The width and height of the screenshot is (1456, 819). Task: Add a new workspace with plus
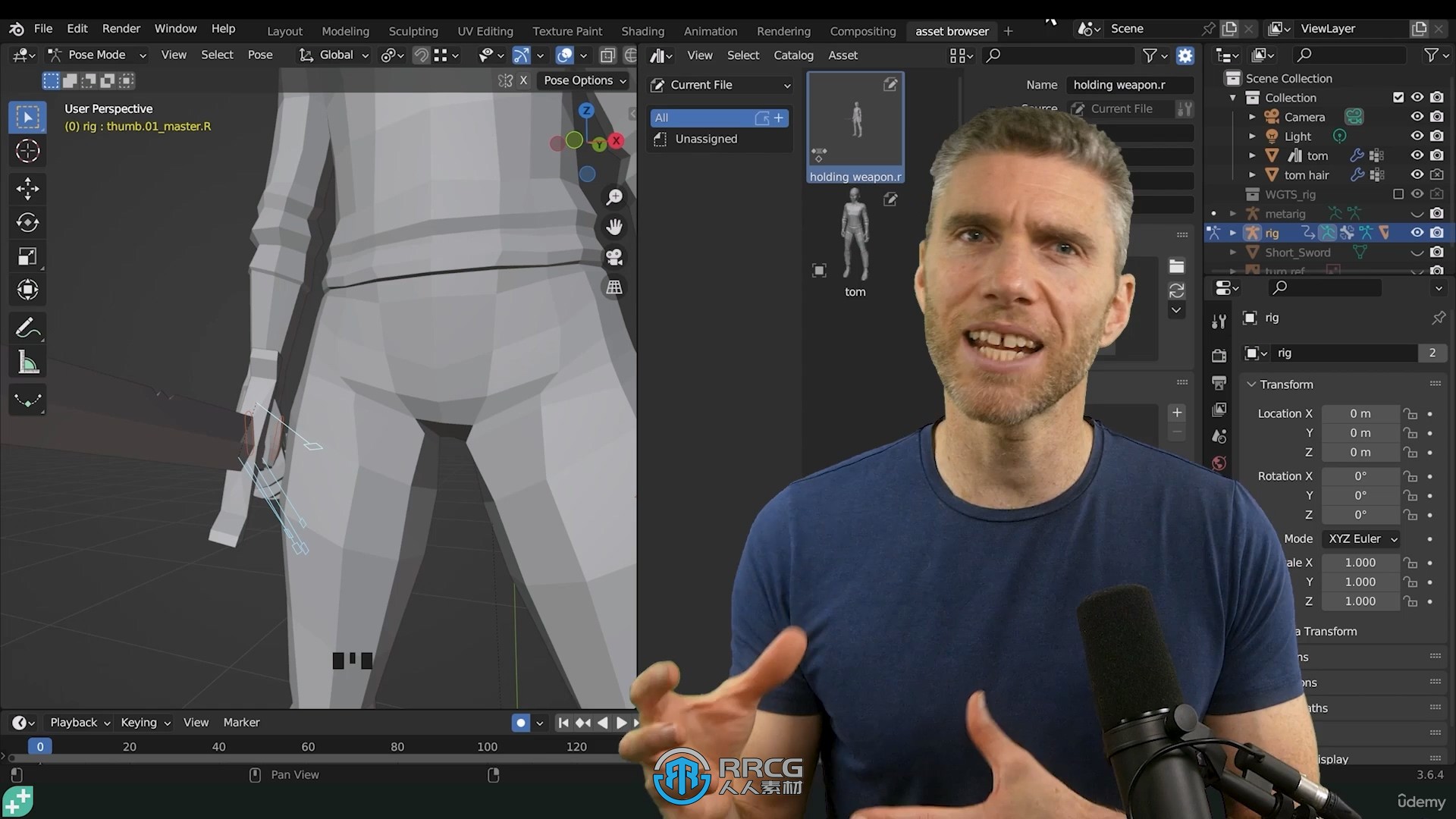pyautogui.click(x=1008, y=31)
